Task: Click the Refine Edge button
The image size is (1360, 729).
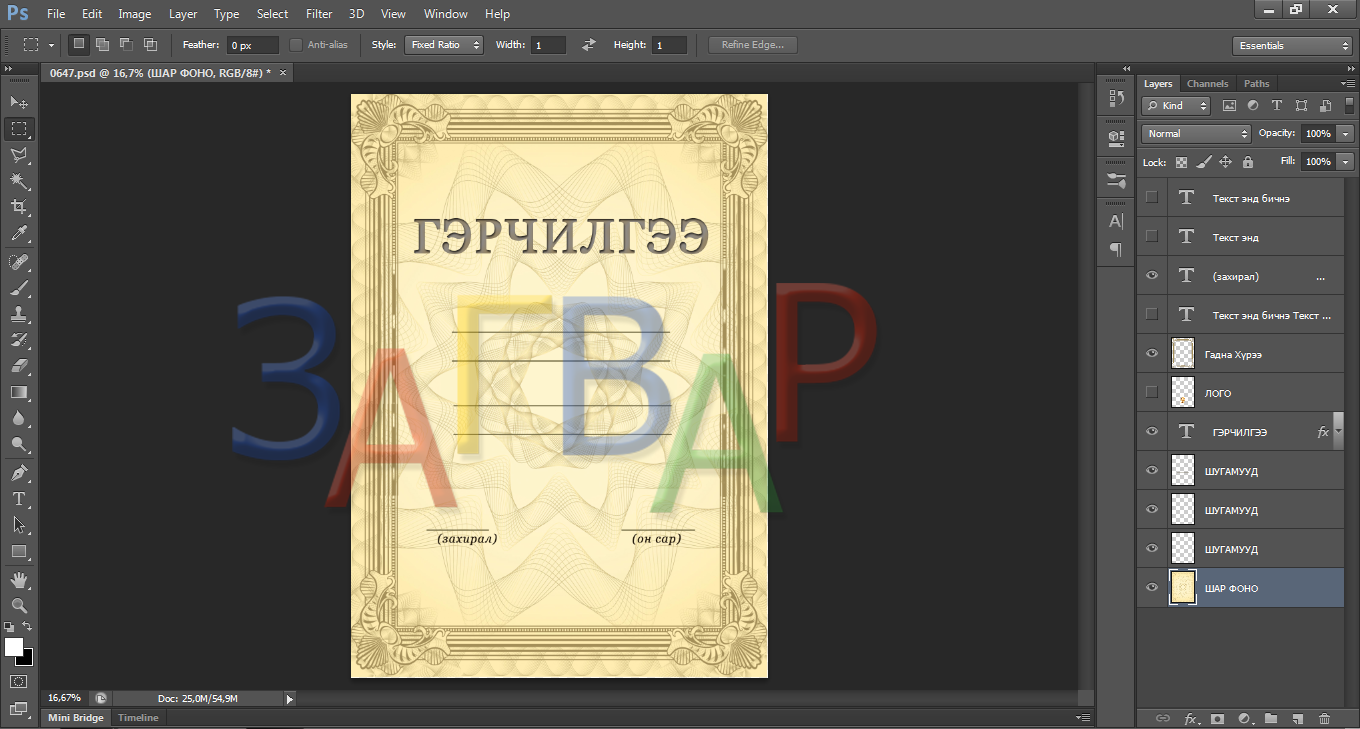Action: 752,45
